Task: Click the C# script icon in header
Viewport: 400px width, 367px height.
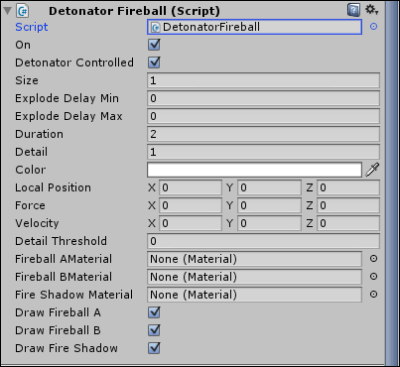Action: point(23,11)
